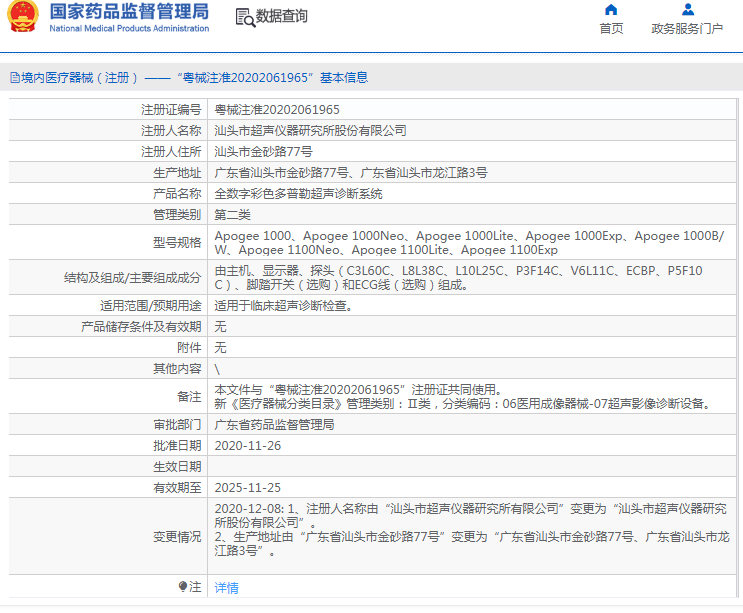
Task: Select expiry date 2025-11-25
Action: tap(248, 487)
